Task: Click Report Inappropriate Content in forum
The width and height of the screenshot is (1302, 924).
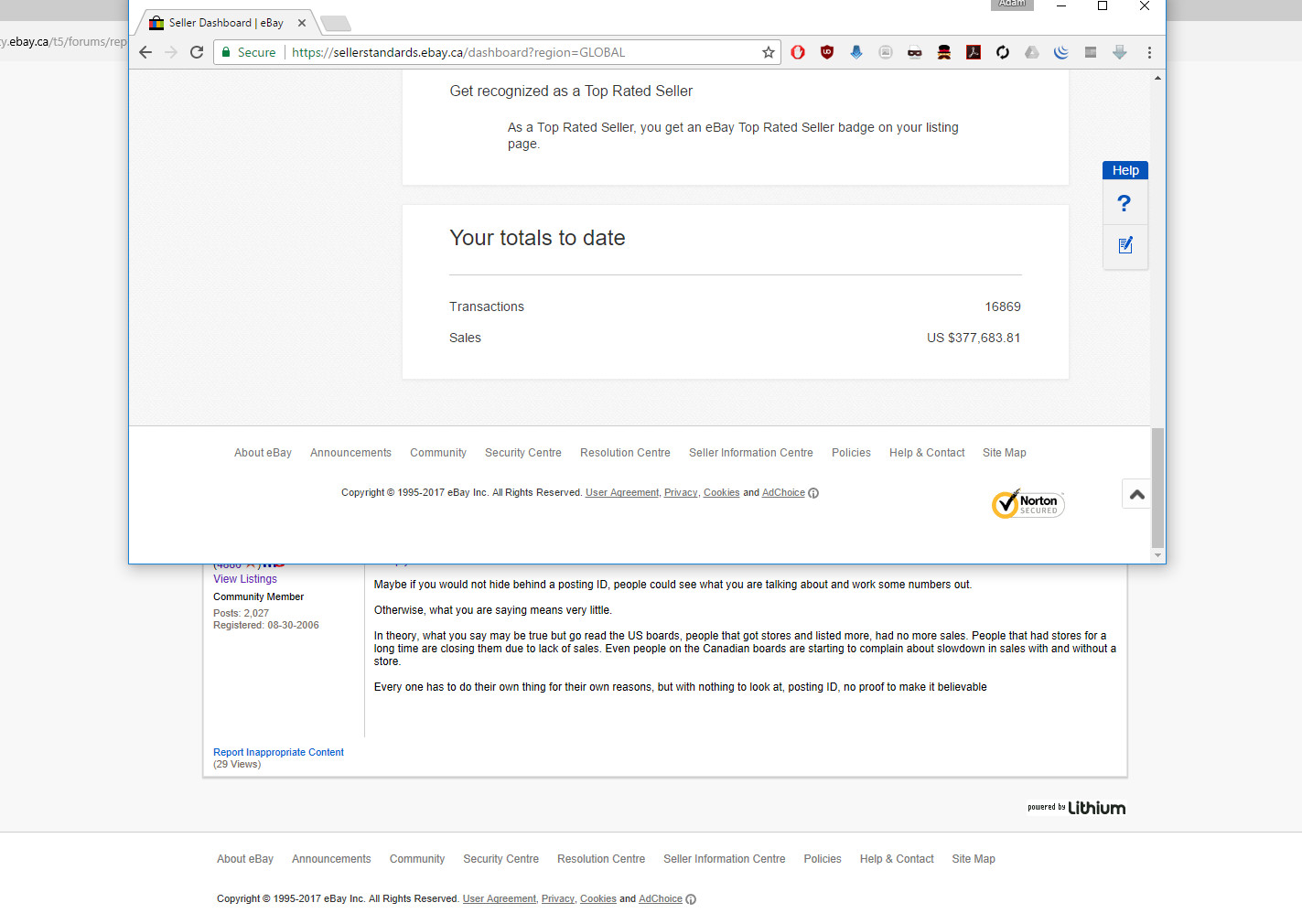Action: (x=278, y=753)
